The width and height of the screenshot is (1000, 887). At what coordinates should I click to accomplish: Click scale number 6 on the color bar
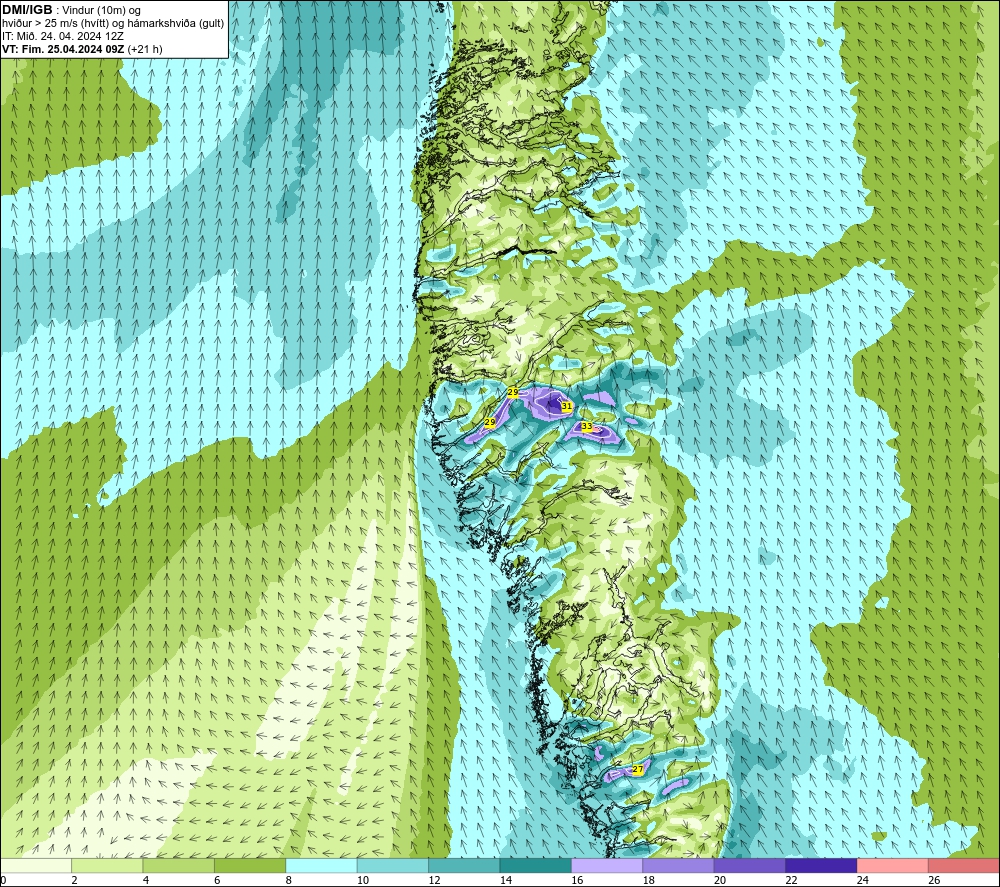coord(217,880)
